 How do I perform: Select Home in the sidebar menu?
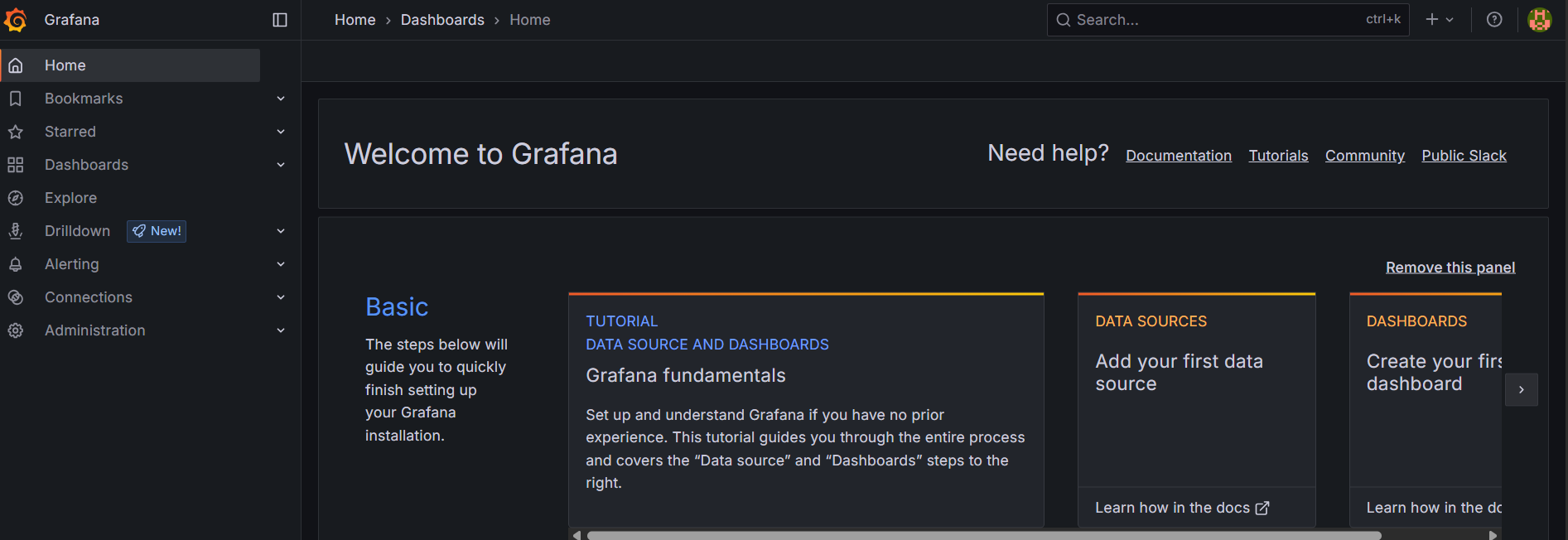click(131, 65)
